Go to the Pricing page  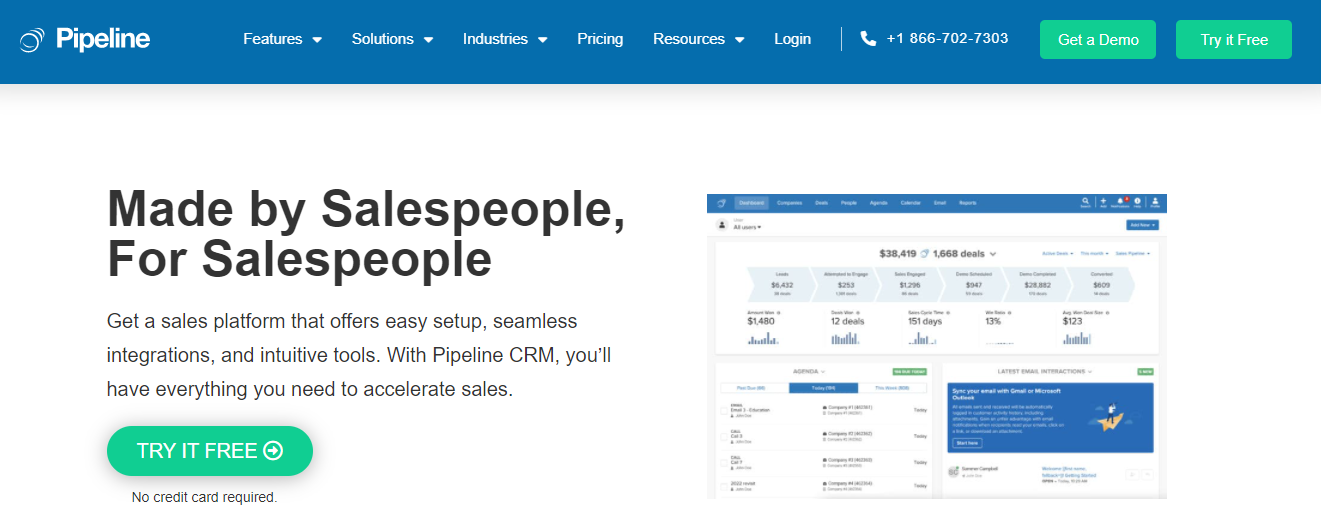pos(600,39)
